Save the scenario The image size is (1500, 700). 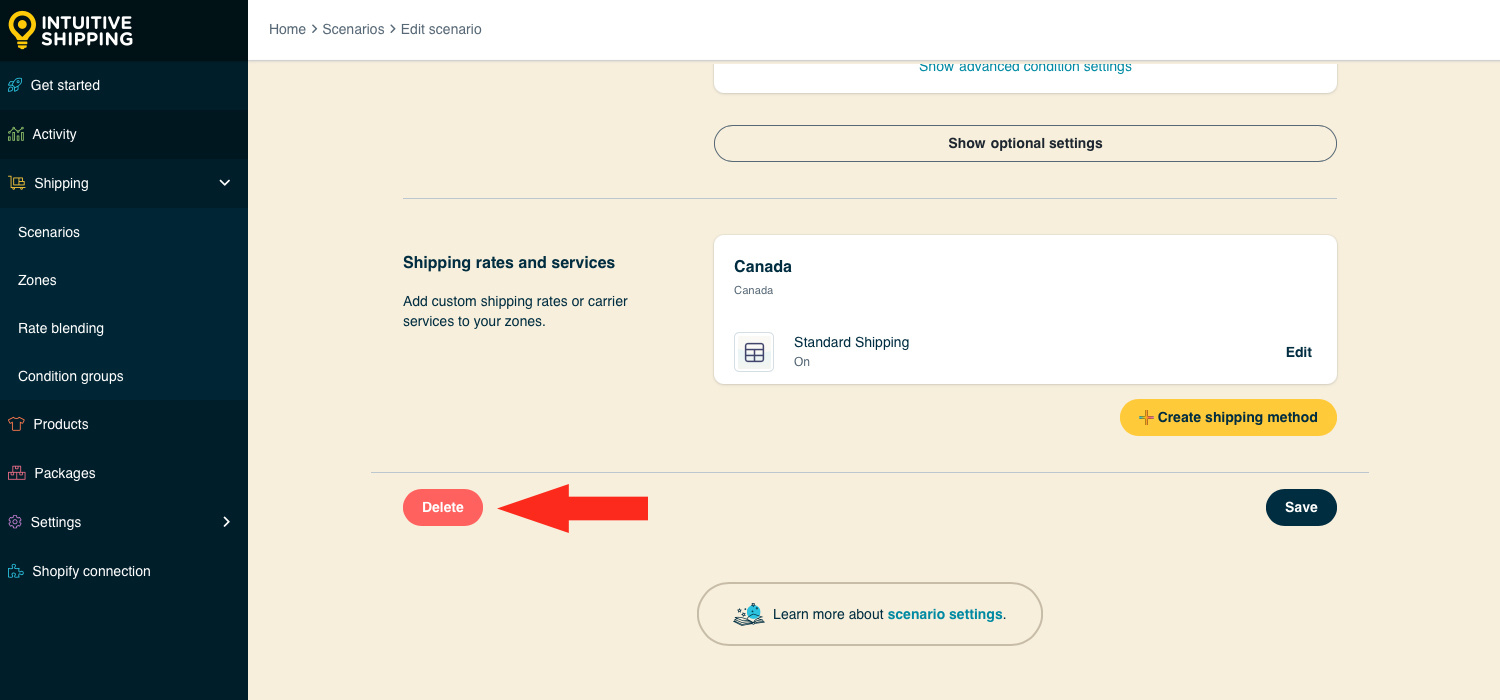point(1301,507)
